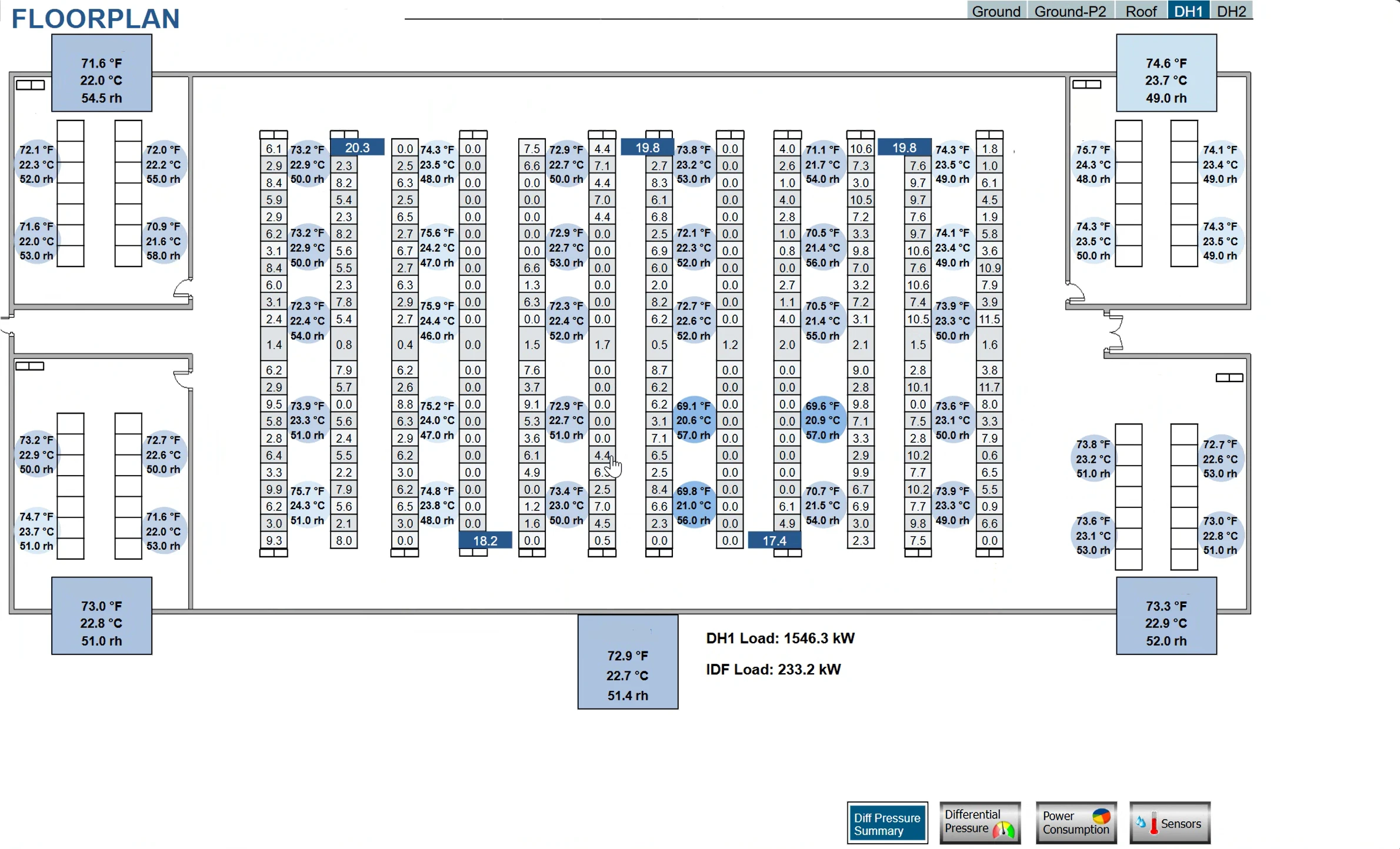Select the highlighted 19.8 above value 2.7
The width and height of the screenshot is (1400, 849).
(x=647, y=148)
